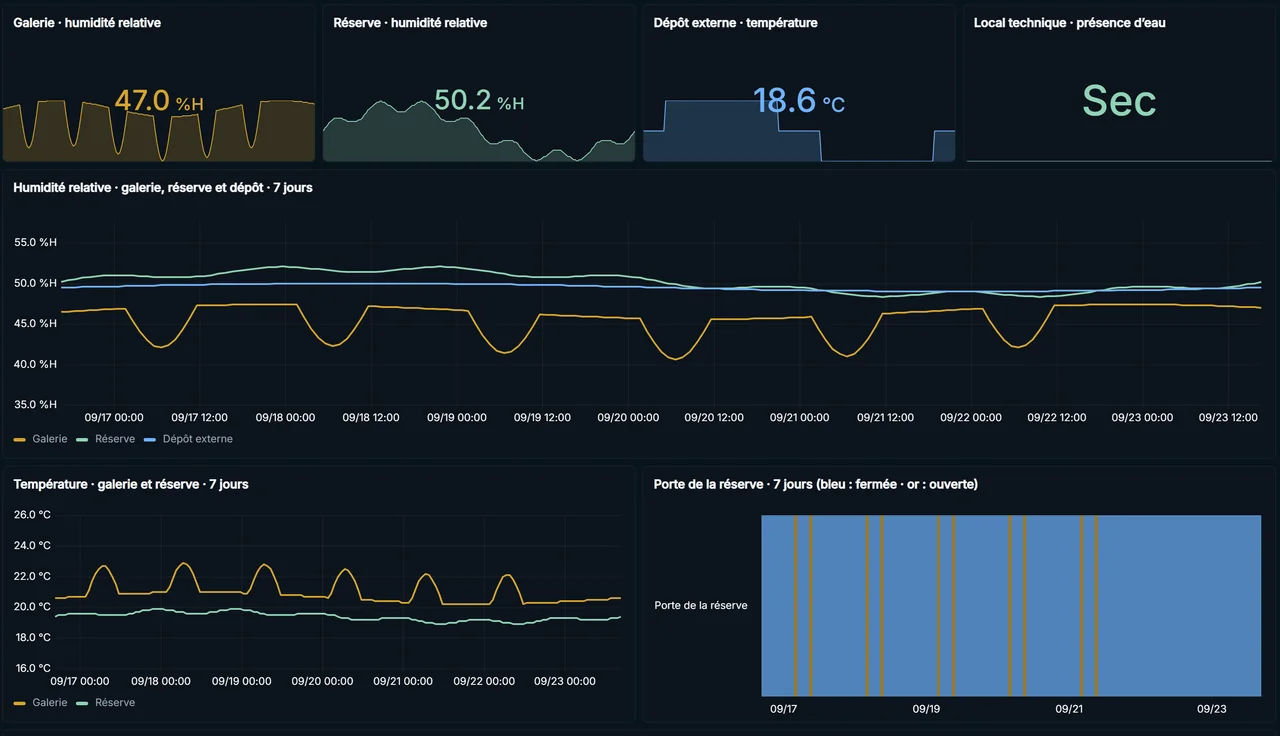Image resolution: width=1280 pixels, height=736 pixels.
Task: Open the 7-day relative humidity chart panel title
Action: [163, 187]
